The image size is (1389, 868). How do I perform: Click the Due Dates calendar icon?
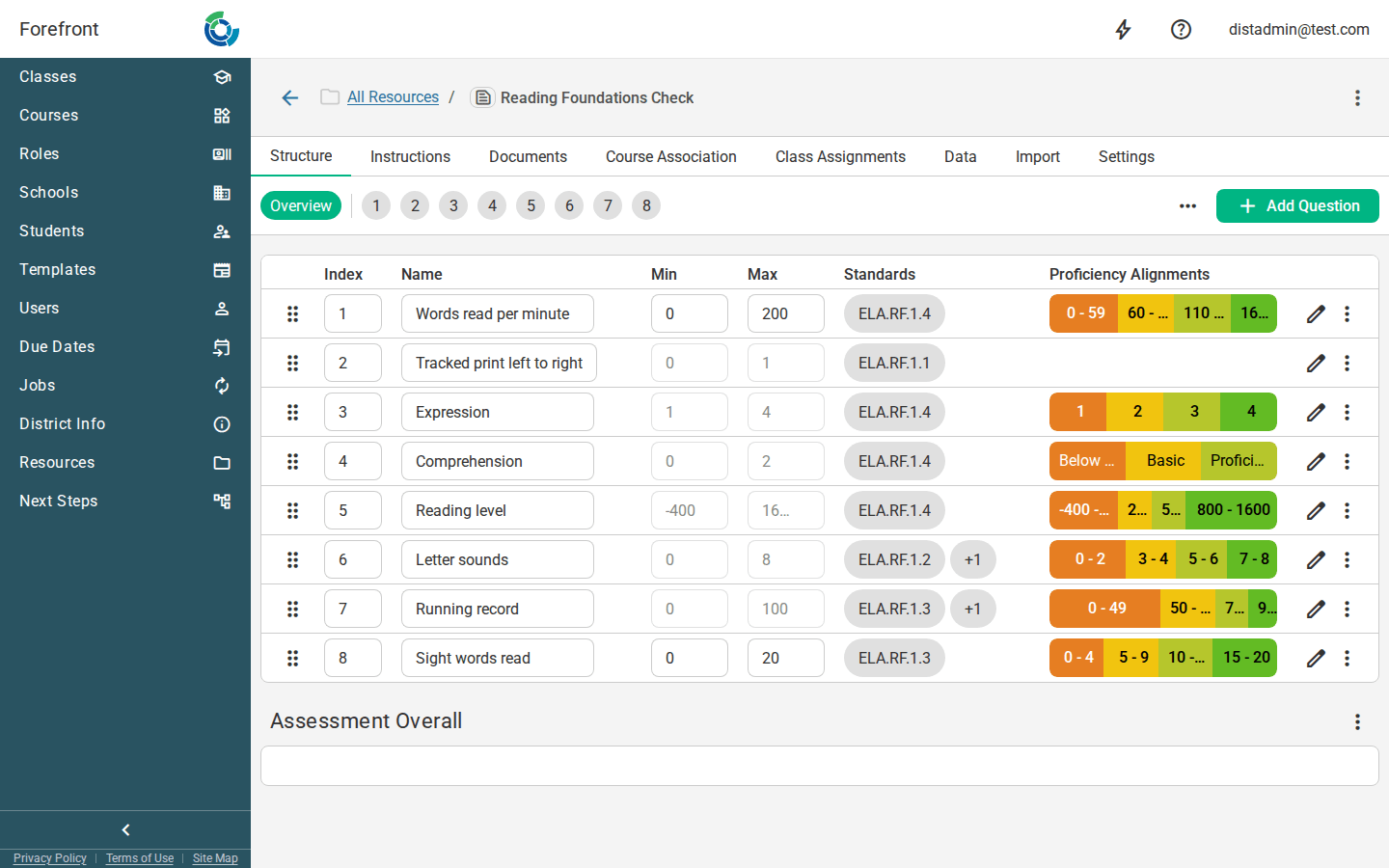[222, 347]
